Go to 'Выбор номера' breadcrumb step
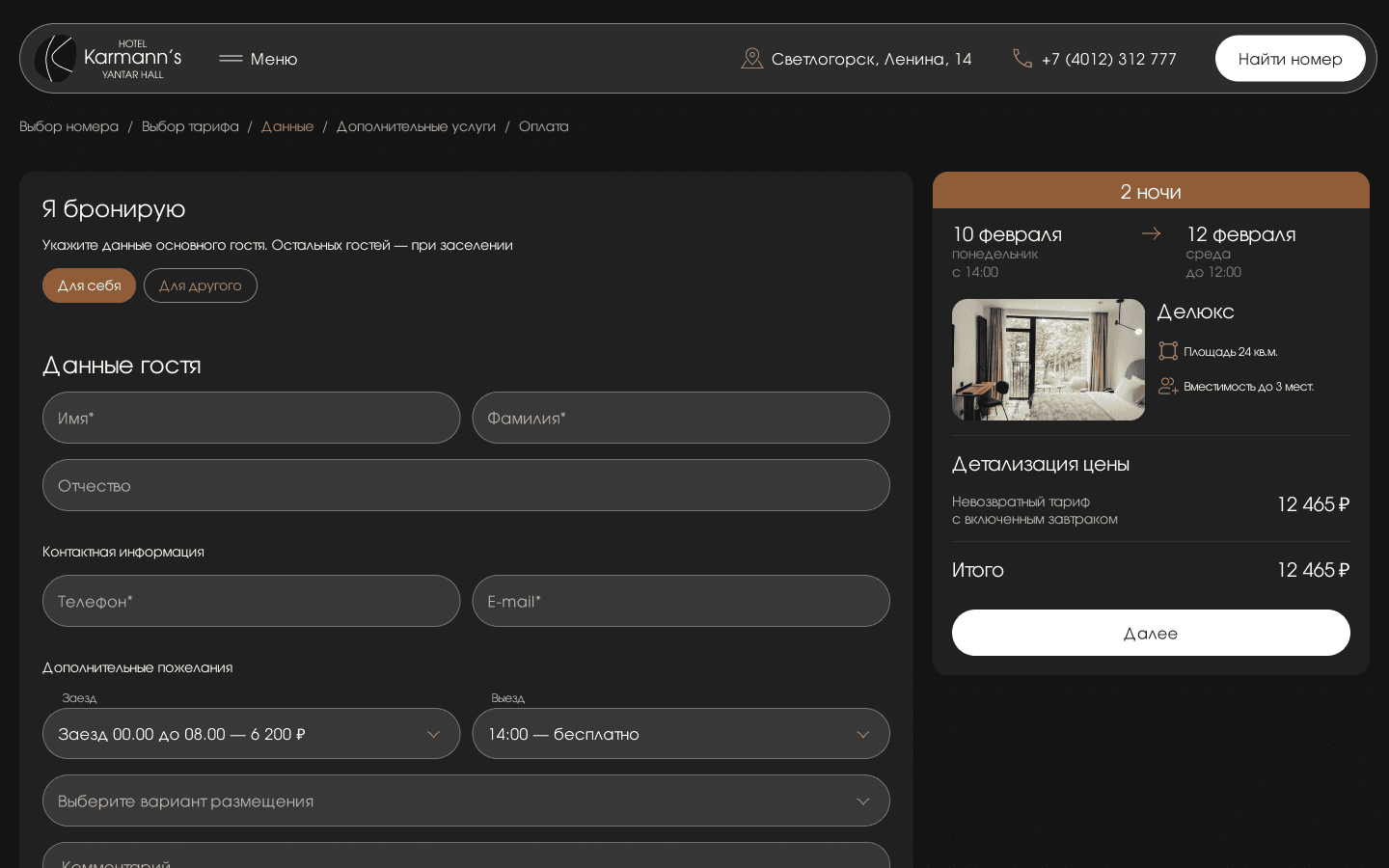The height and width of the screenshot is (868, 1389). tap(69, 126)
